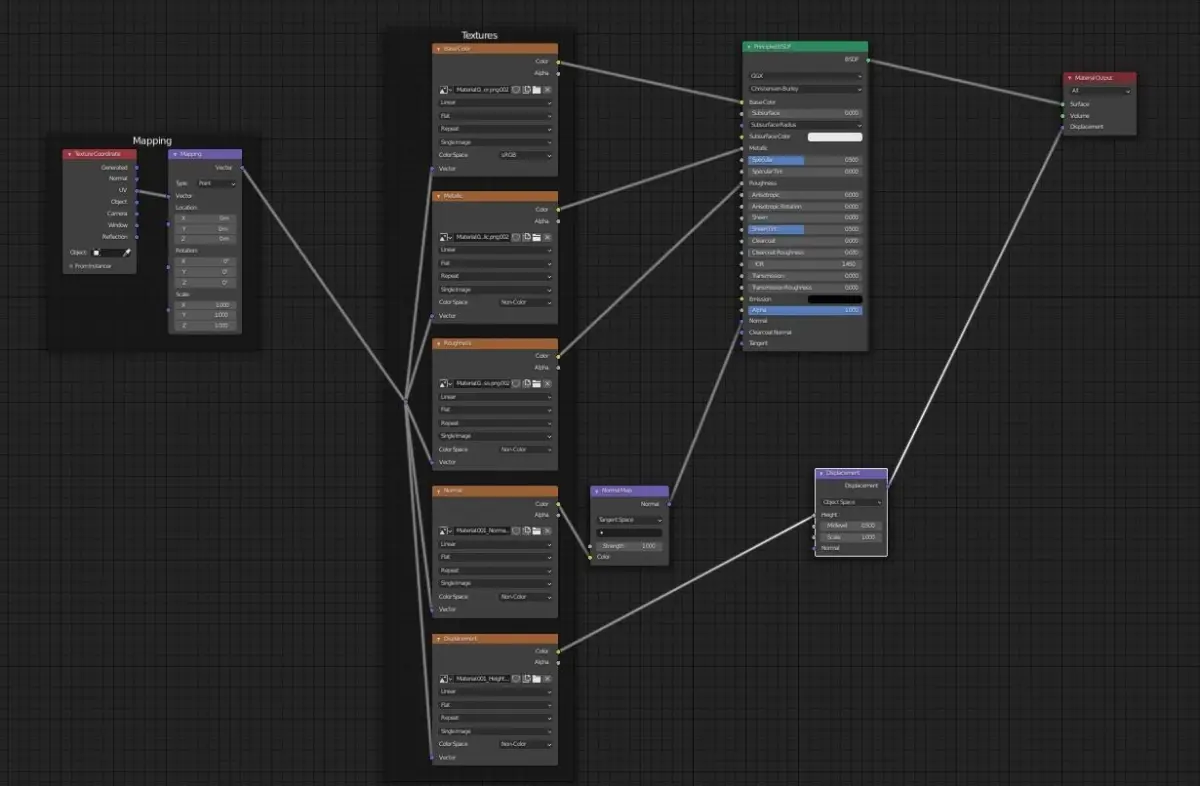Open Linear interpolation dropdown in Base Color

click(495, 103)
